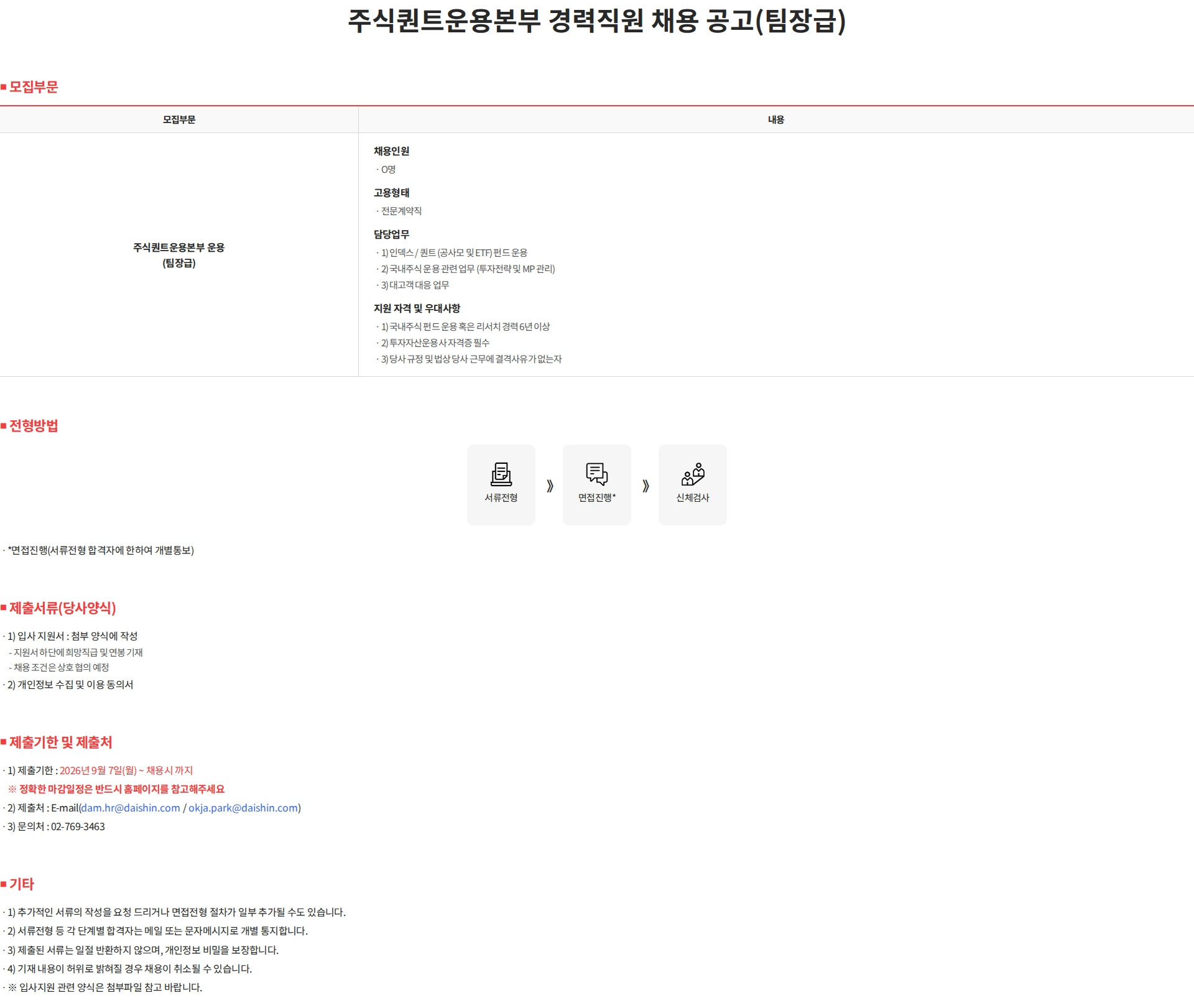Image resolution: width=1194 pixels, height=1008 pixels.
Task: Click the 고용형태 label
Action: [391, 193]
